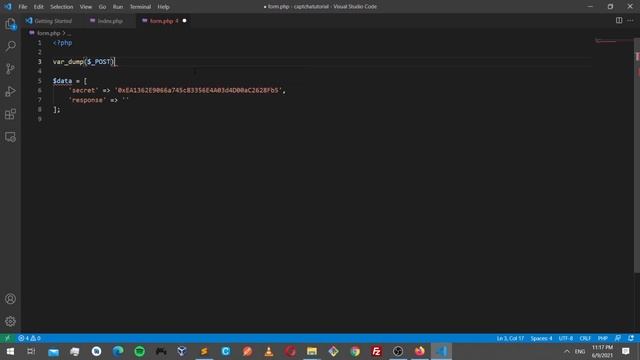Viewport: 640px width, 360px height.
Task: Open Run and Debug view
Action: [x=11, y=91]
